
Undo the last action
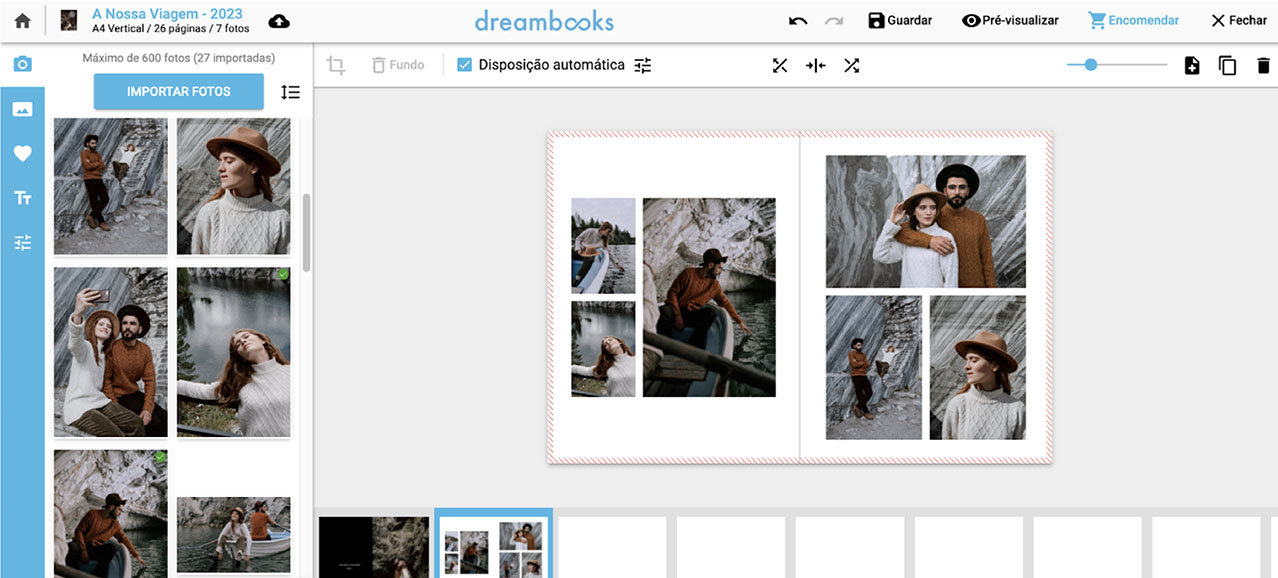(x=797, y=21)
